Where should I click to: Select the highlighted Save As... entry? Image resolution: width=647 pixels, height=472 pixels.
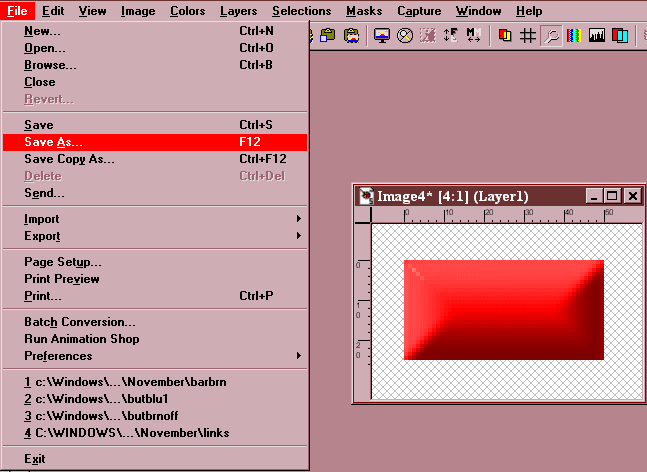(x=155, y=142)
